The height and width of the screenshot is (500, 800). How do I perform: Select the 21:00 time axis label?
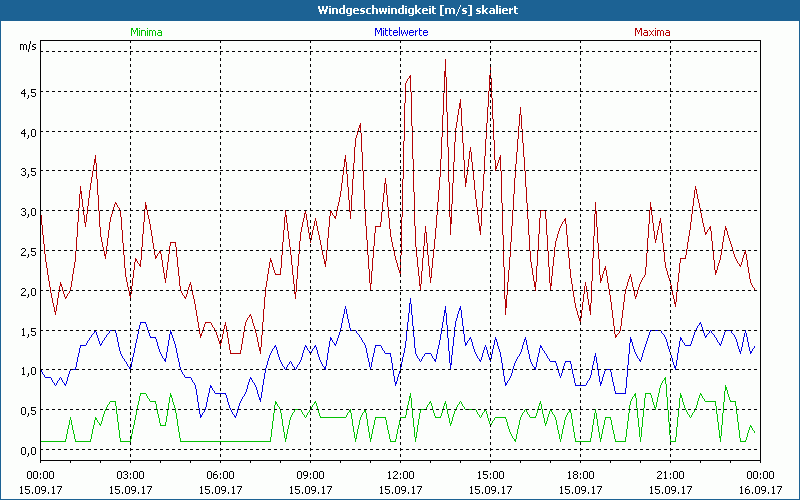click(670, 475)
